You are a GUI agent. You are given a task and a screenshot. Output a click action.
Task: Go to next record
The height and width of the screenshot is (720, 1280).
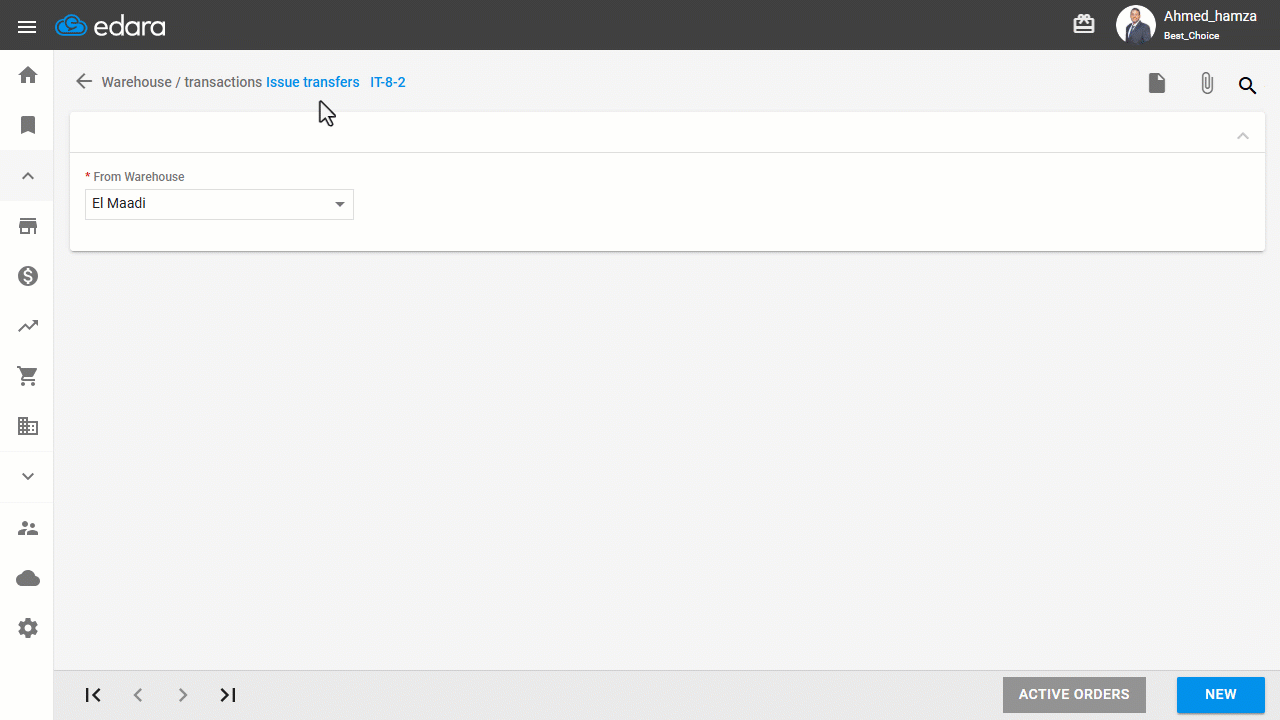(182, 695)
